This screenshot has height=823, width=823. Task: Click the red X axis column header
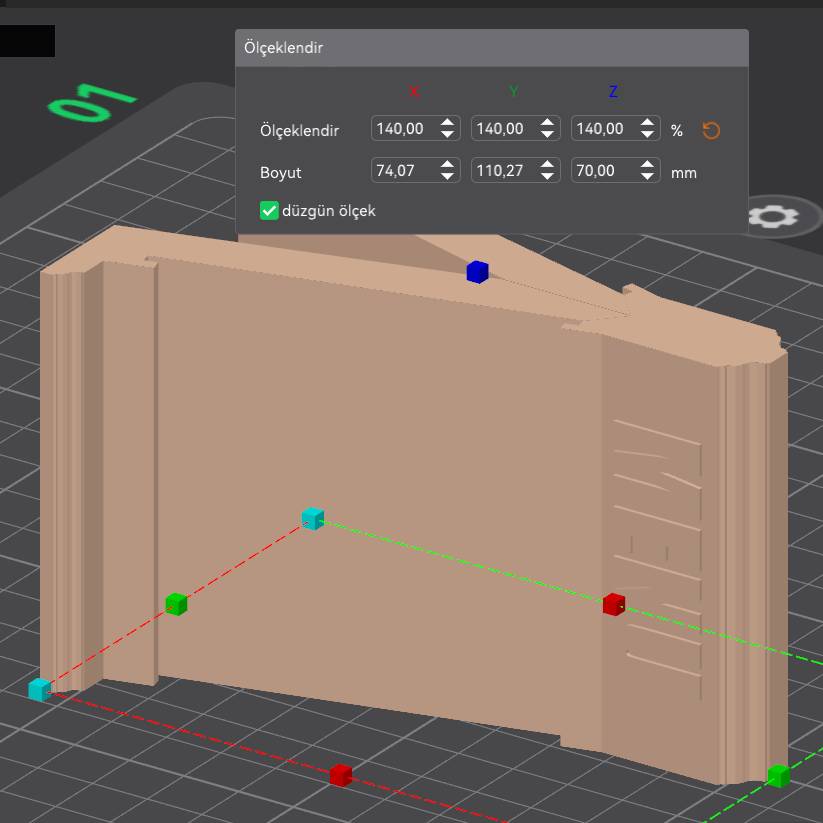click(x=414, y=92)
